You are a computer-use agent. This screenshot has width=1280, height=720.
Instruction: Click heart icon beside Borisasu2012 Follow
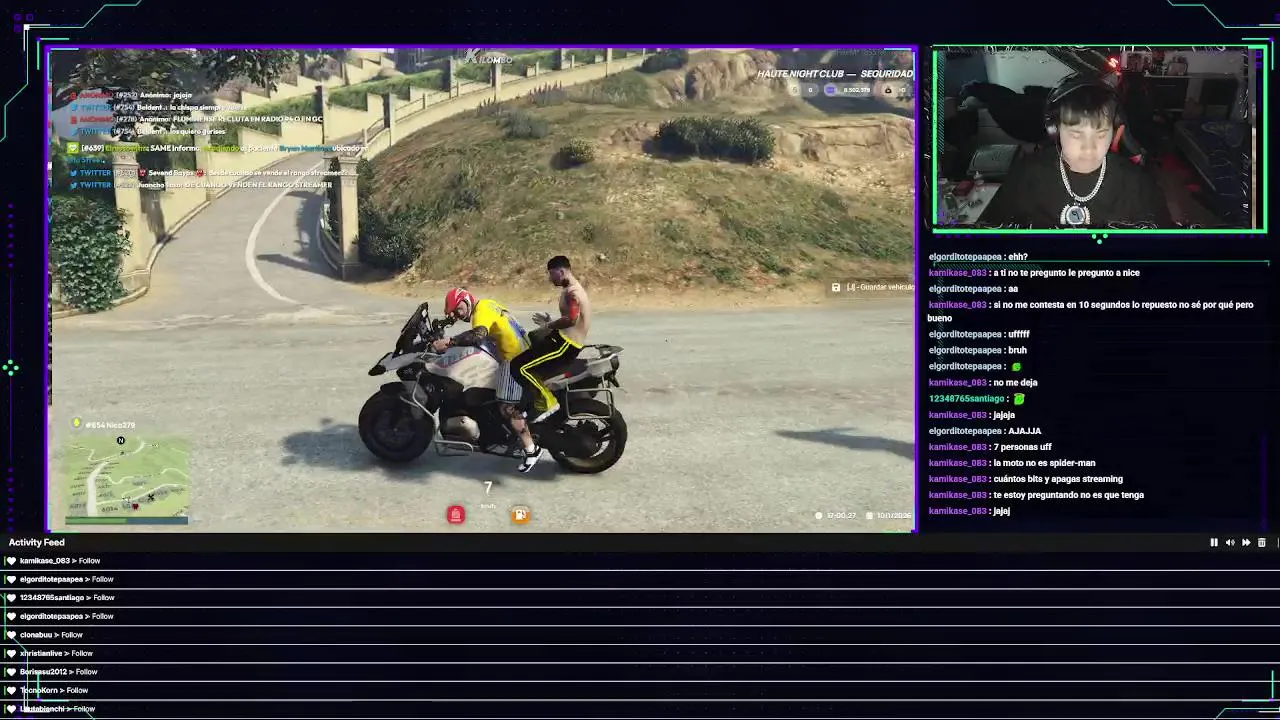pos(11,672)
